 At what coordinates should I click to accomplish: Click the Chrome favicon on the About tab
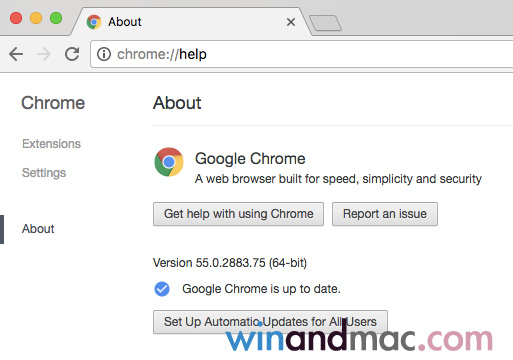tap(94, 22)
